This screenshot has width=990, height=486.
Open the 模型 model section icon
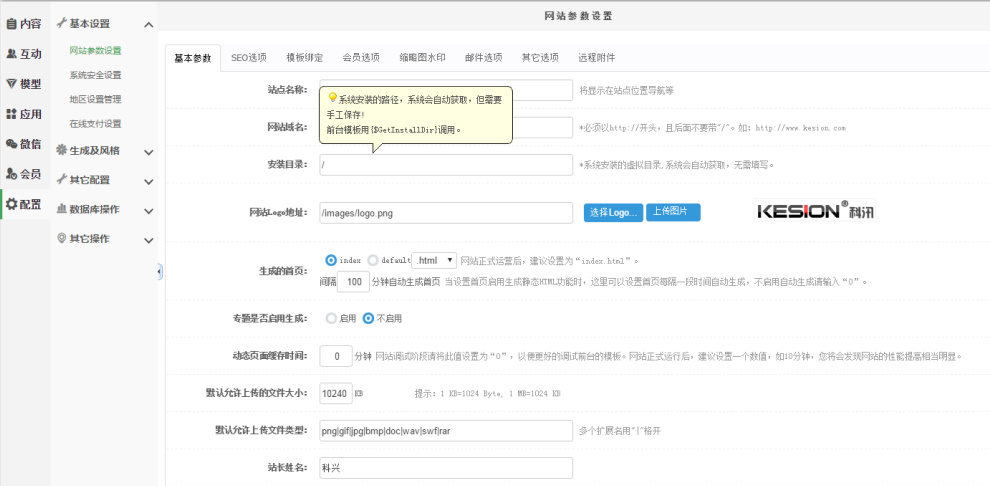[x=12, y=84]
